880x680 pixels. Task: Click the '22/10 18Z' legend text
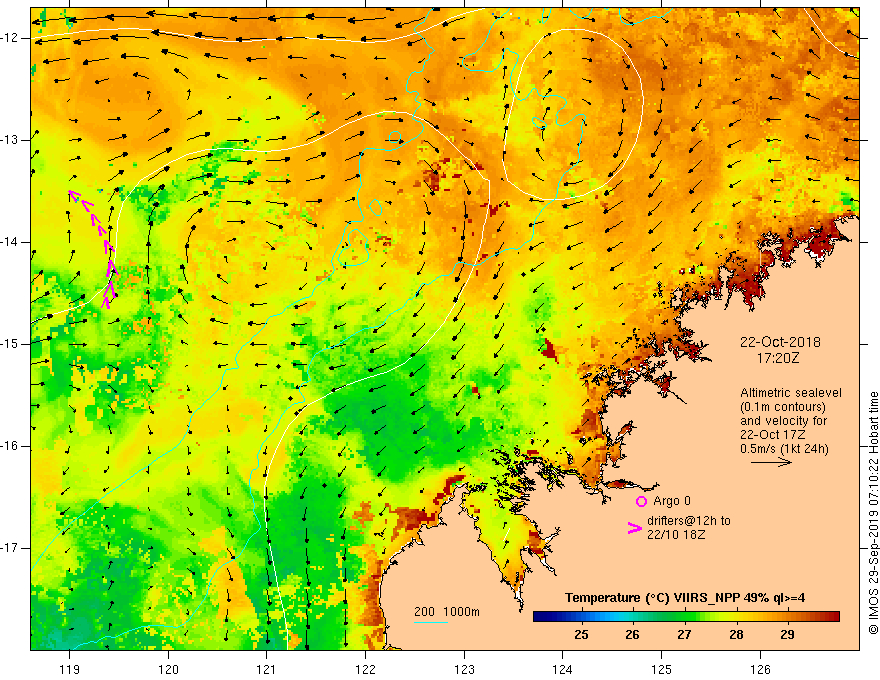676,535
